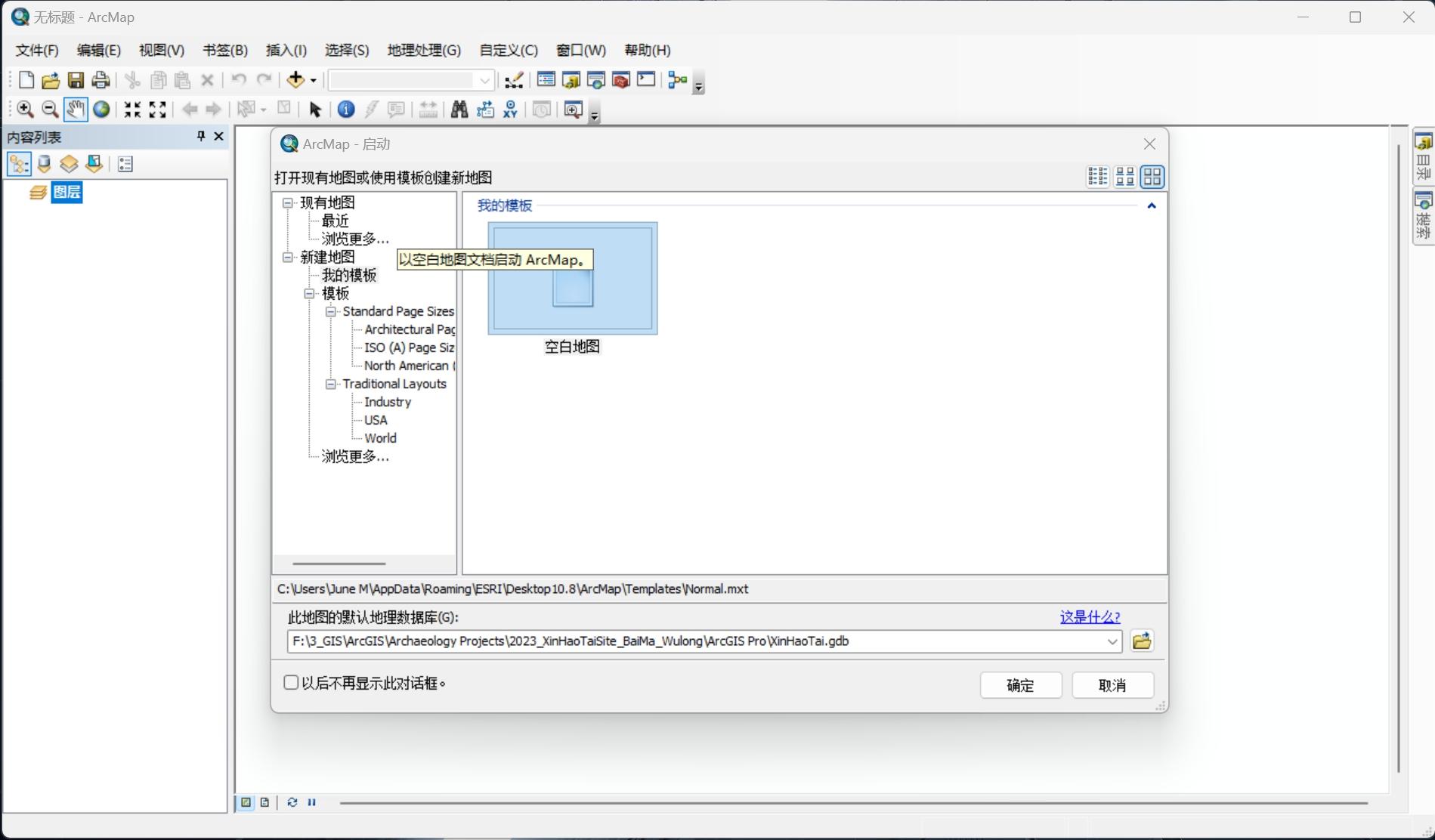The width and height of the screenshot is (1435, 840).
Task: Click the Fixed Zoom Out icon
Action: [x=157, y=110]
